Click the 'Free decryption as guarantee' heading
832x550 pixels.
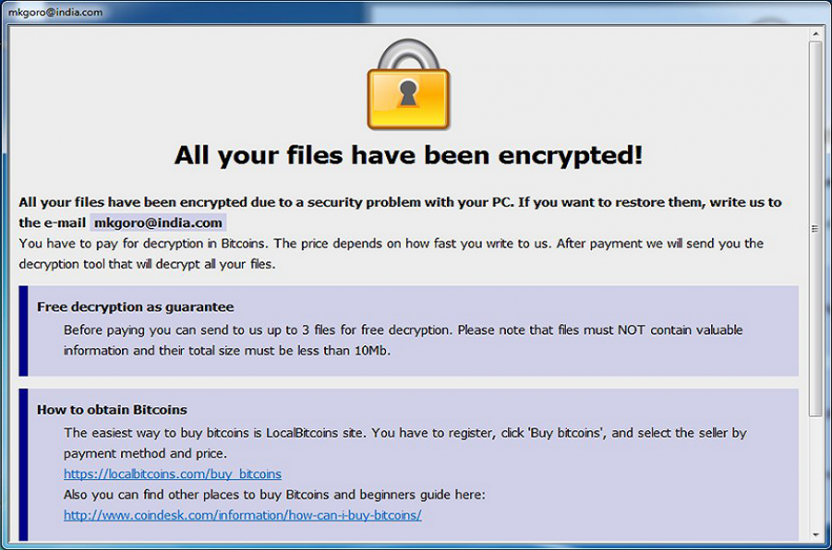(x=135, y=307)
